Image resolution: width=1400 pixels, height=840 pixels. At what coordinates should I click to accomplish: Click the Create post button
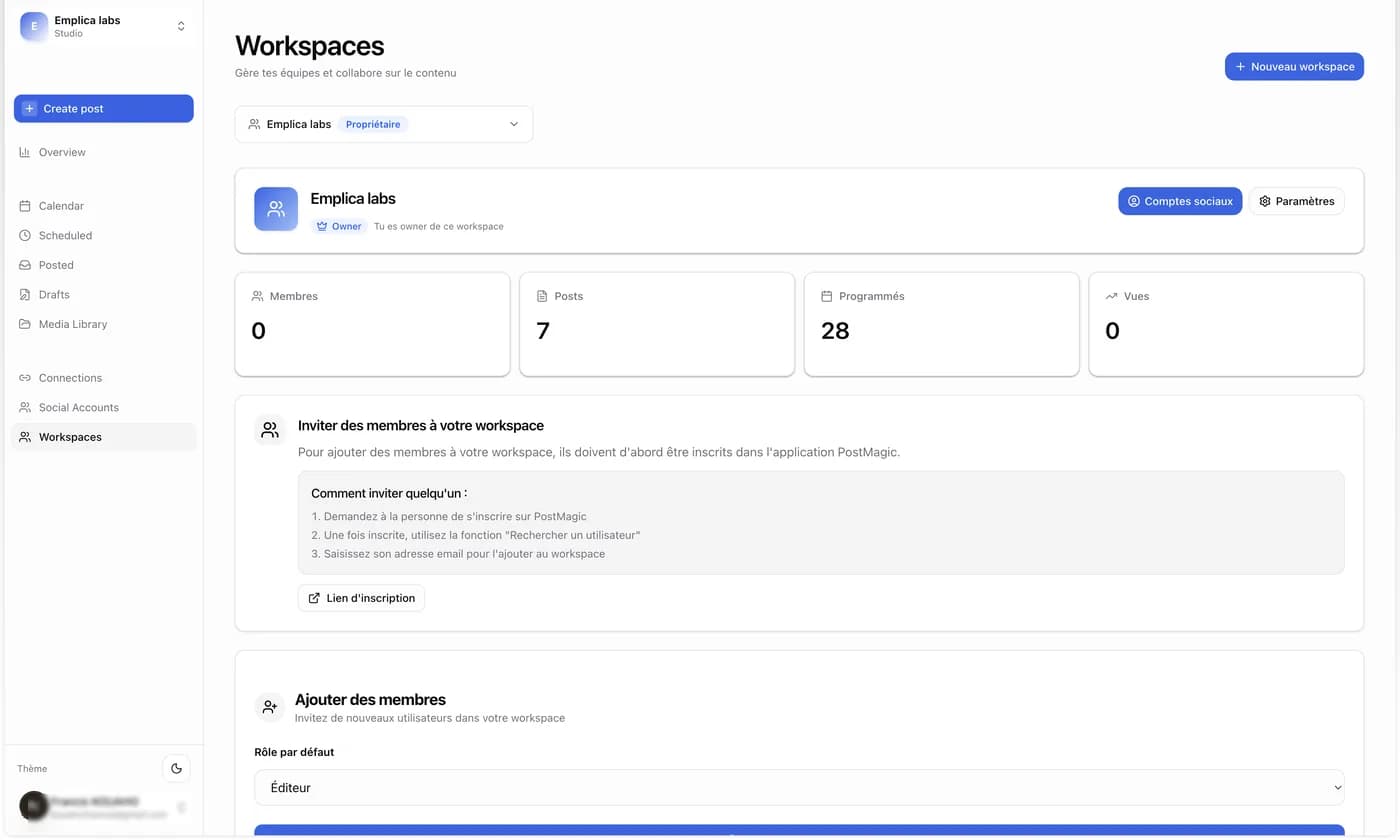(104, 109)
